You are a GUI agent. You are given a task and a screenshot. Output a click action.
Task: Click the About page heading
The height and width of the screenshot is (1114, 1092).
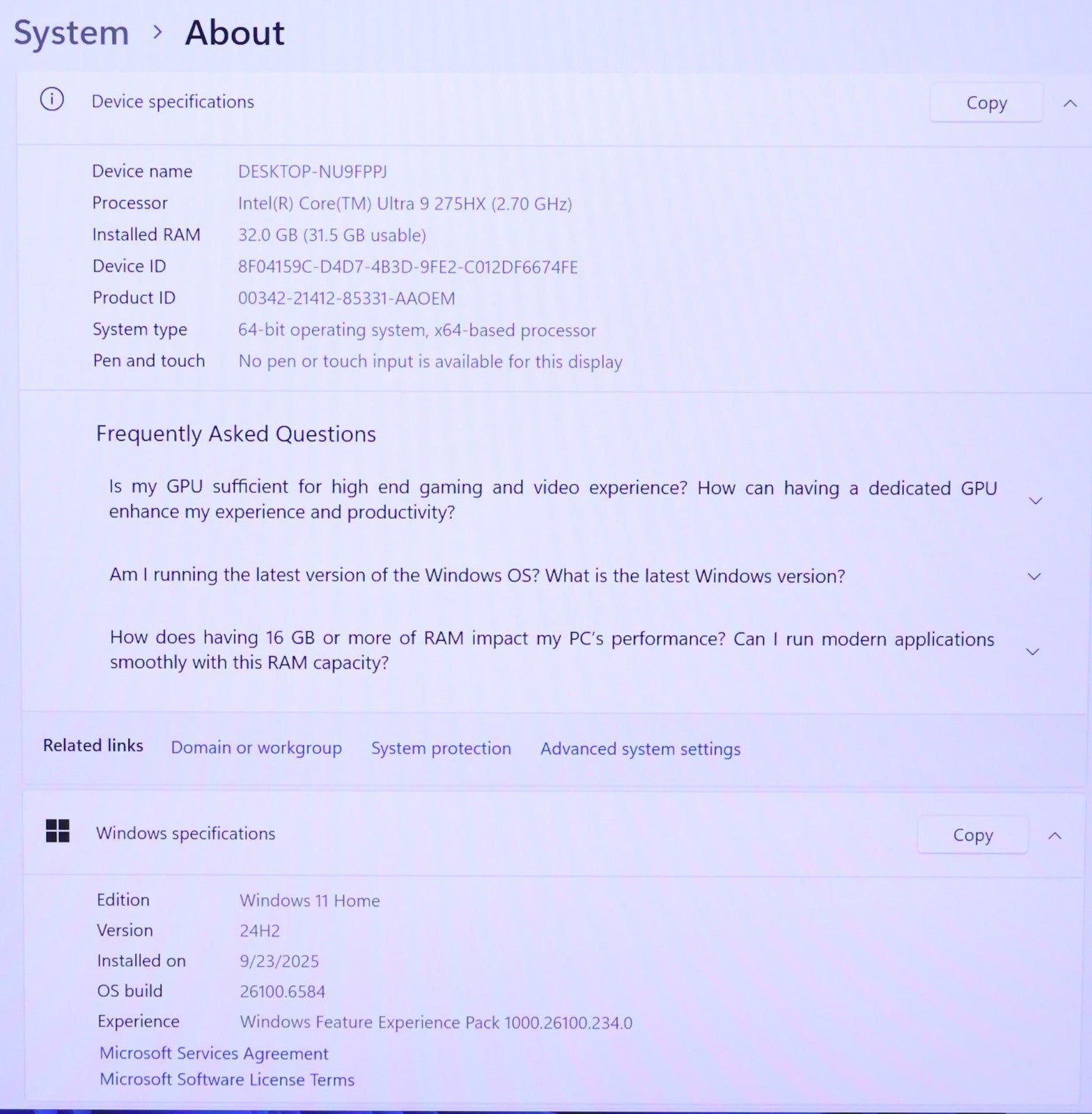(235, 33)
